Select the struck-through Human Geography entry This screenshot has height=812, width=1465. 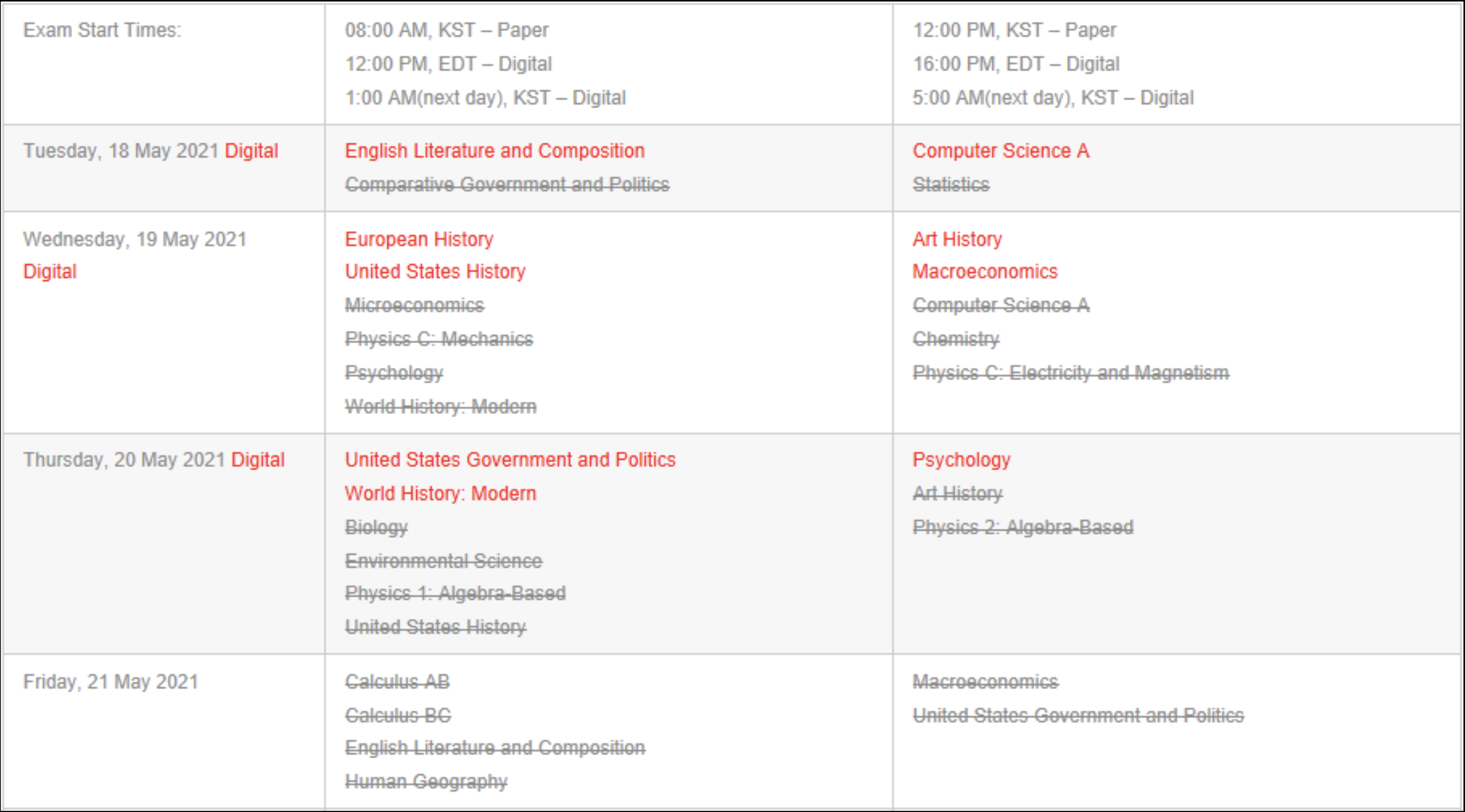tap(426, 782)
